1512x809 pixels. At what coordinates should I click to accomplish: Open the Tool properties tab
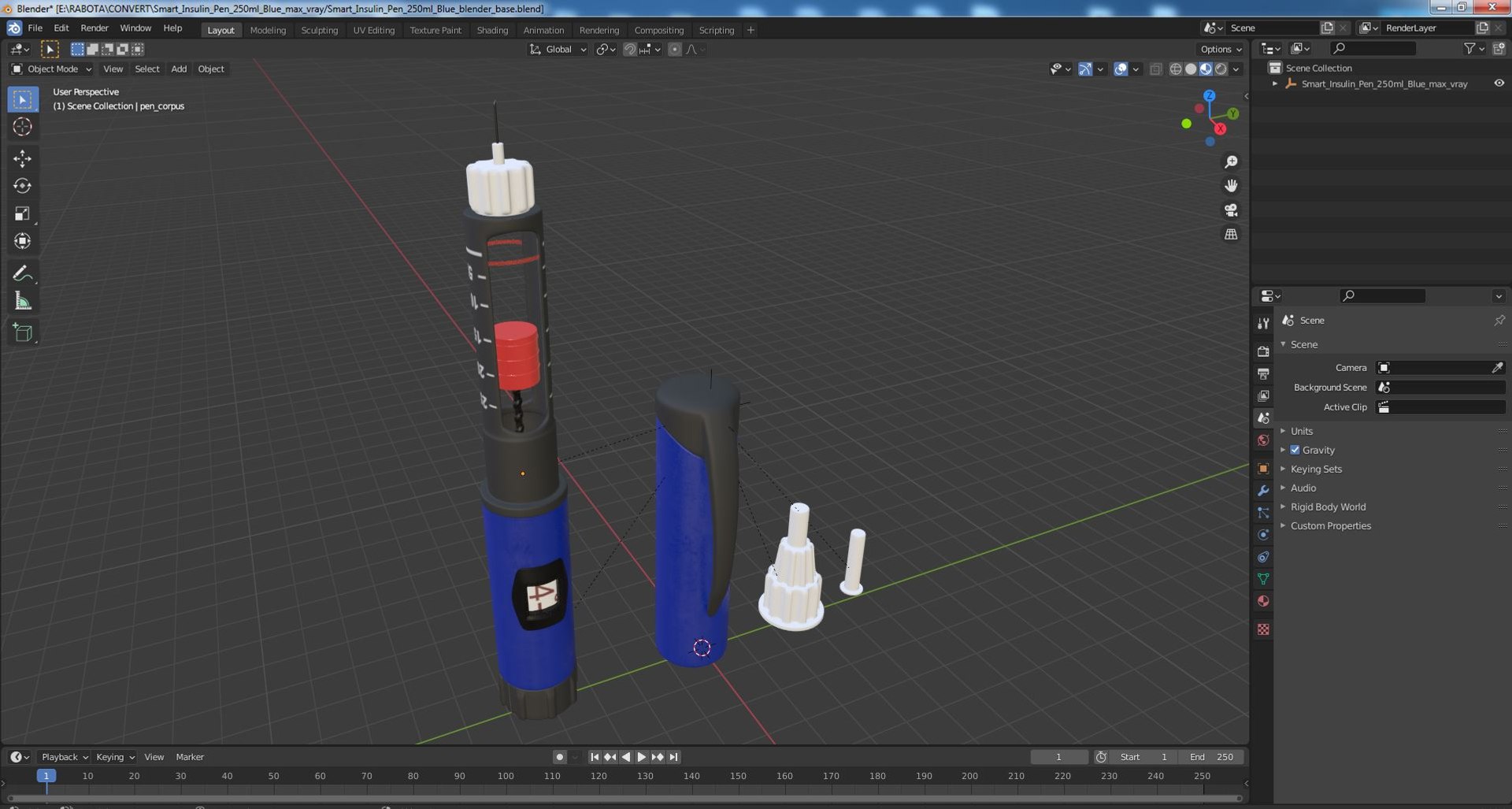1263,324
